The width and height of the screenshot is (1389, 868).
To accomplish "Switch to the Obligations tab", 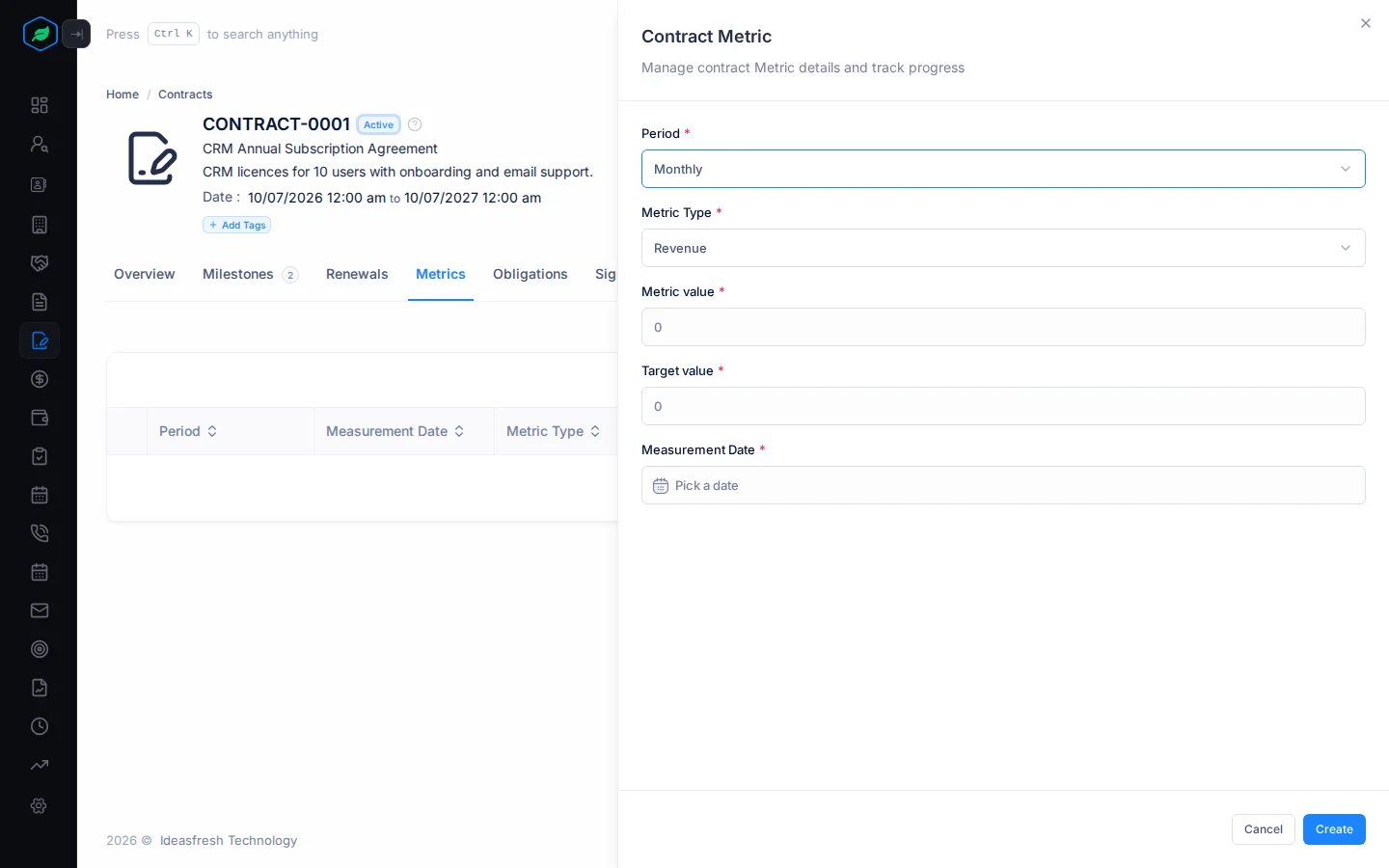I will click(531, 274).
